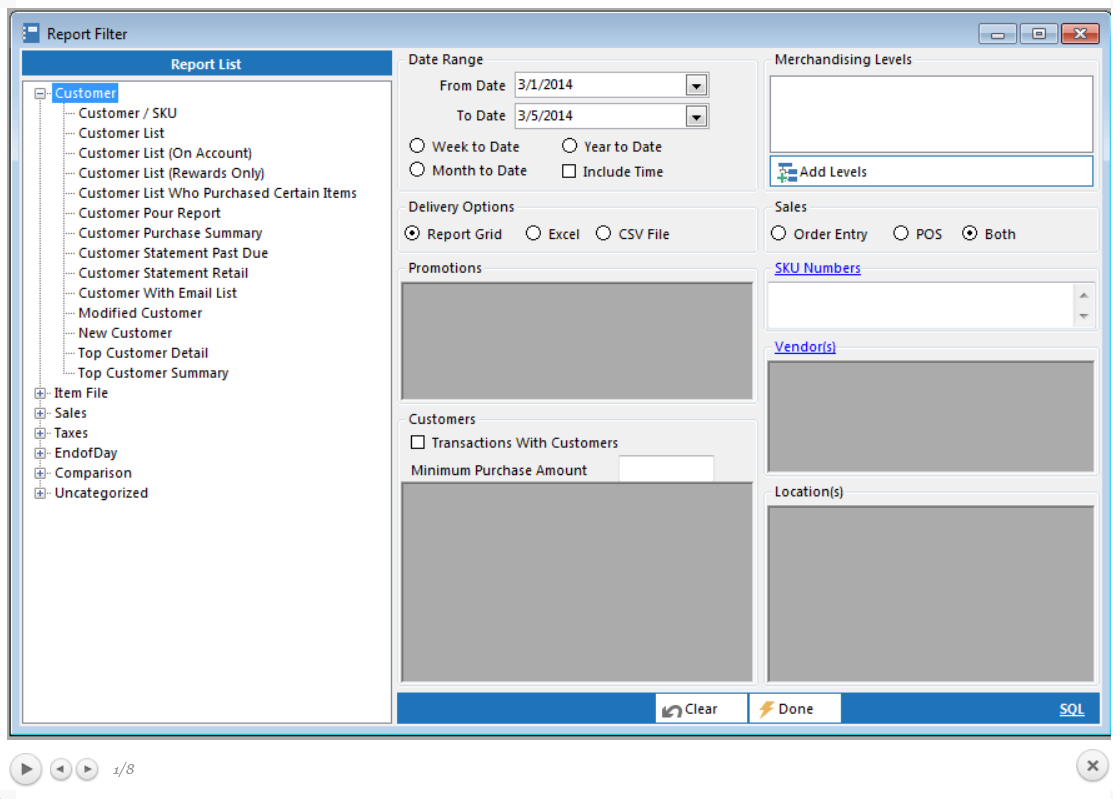This screenshot has height=799, width=1120.
Task: Click the Report Filter window title icon
Action: tap(31, 34)
